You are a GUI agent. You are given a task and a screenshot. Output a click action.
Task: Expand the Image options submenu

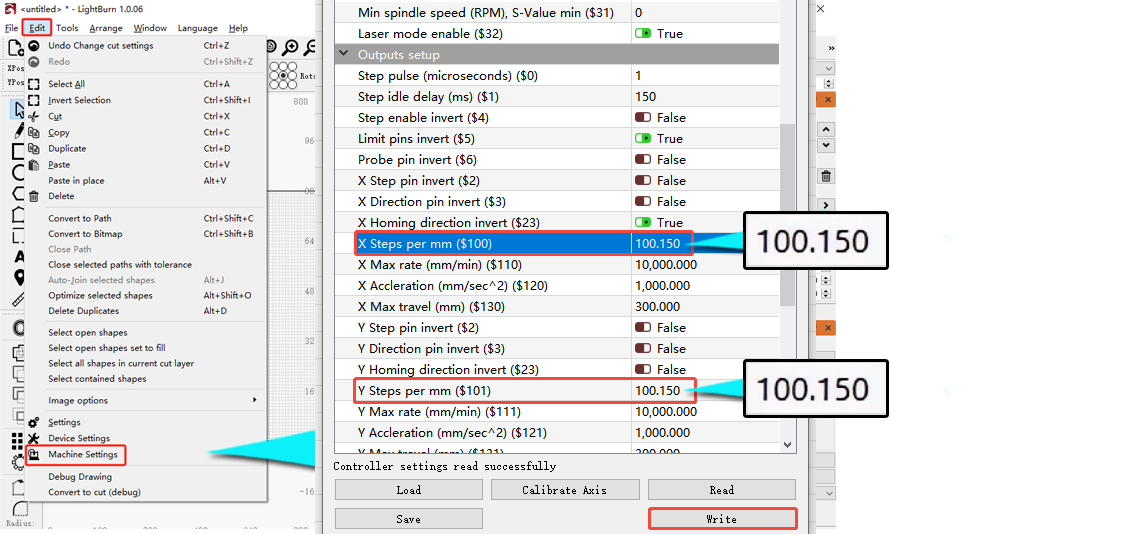tap(255, 400)
